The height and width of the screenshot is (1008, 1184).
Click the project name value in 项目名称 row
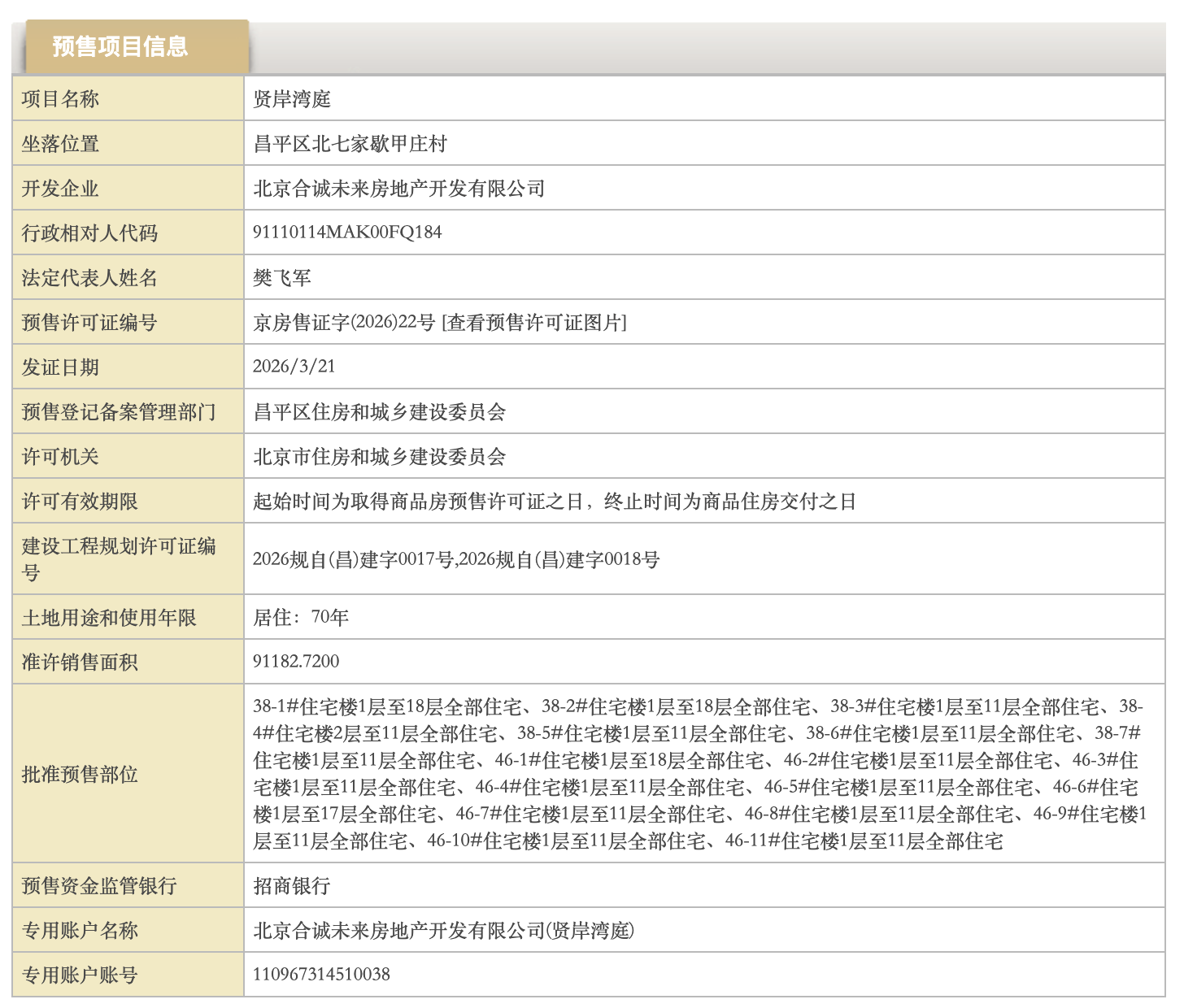coord(292,99)
